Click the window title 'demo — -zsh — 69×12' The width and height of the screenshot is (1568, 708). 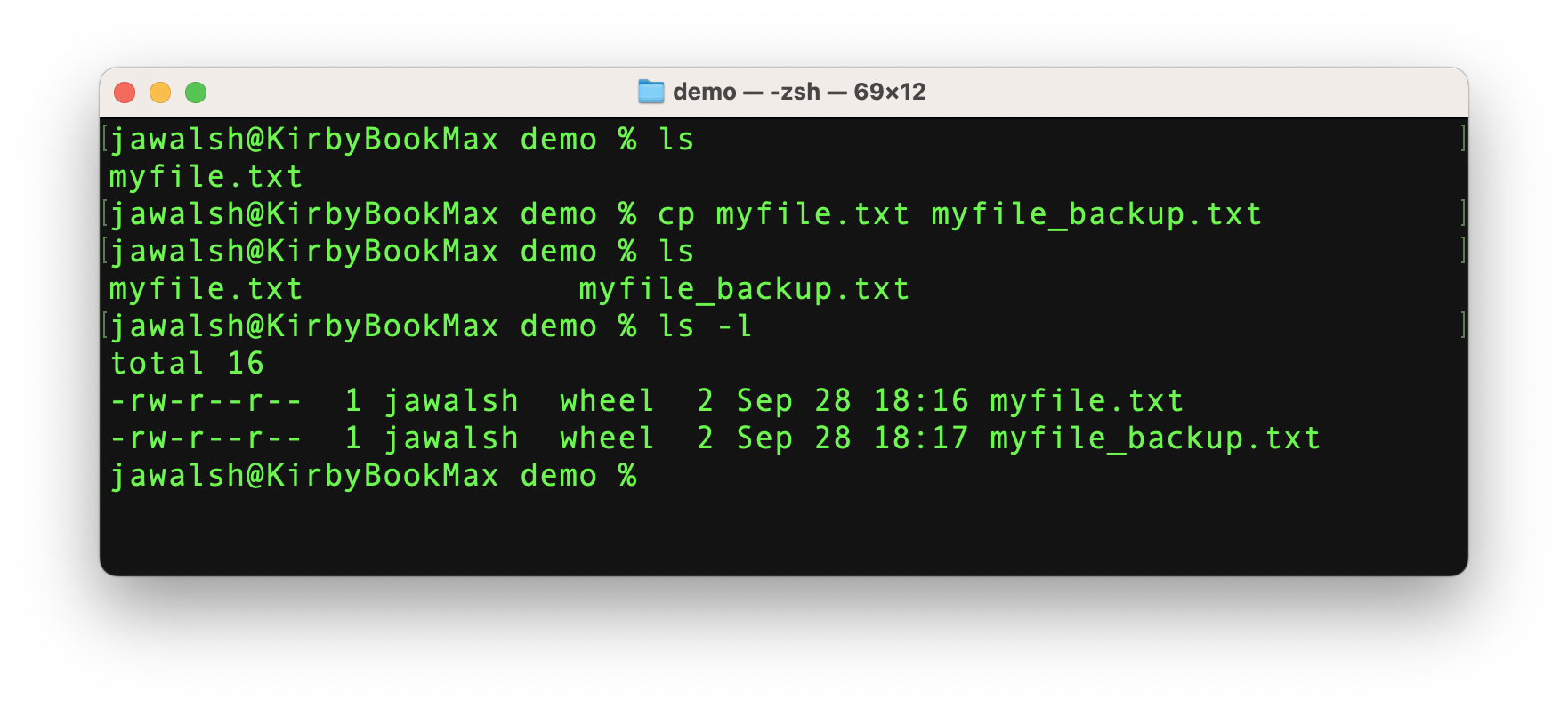tap(798, 92)
